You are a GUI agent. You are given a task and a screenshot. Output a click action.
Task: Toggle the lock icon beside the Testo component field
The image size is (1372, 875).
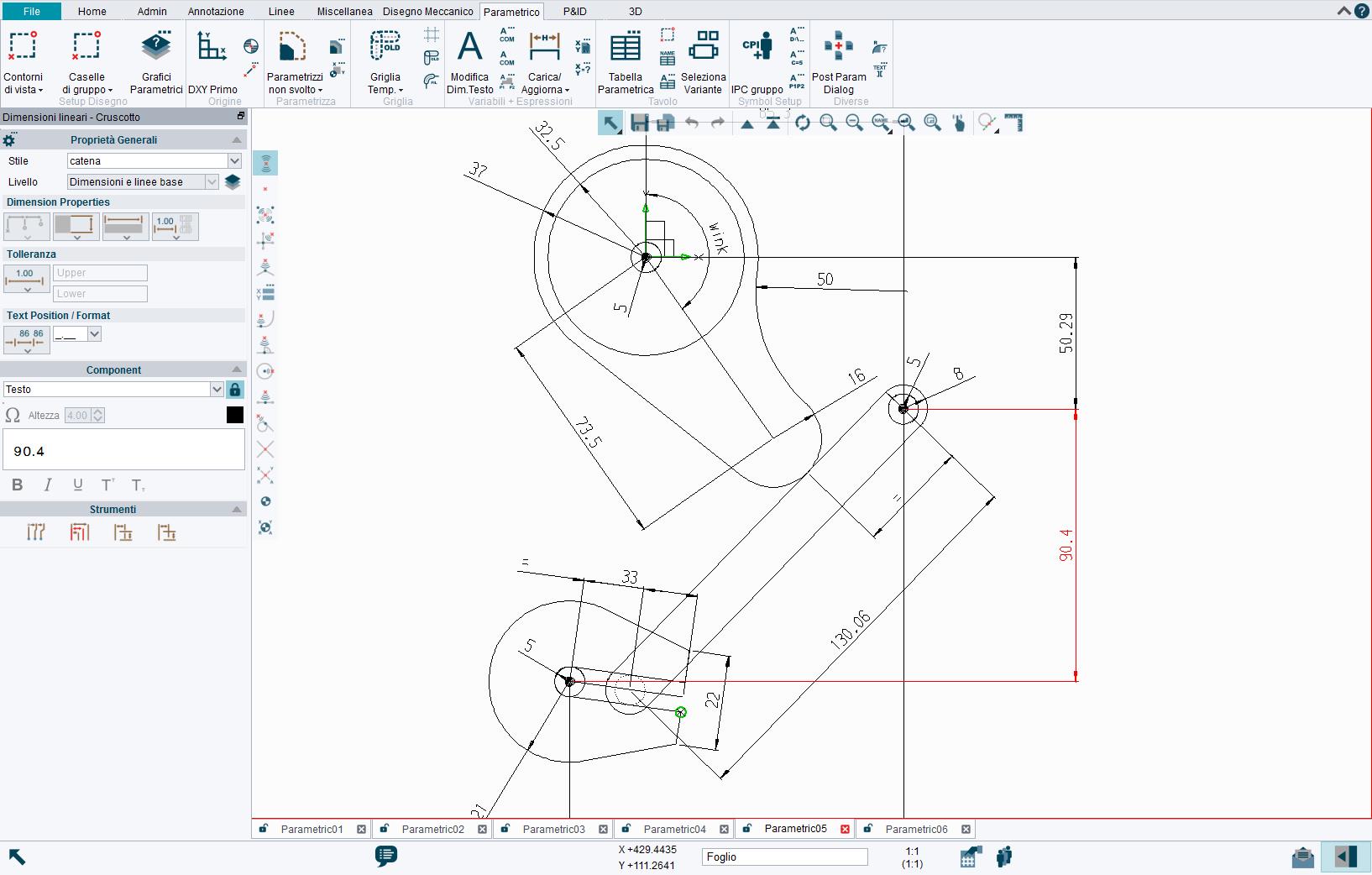[x=235, y=389]
